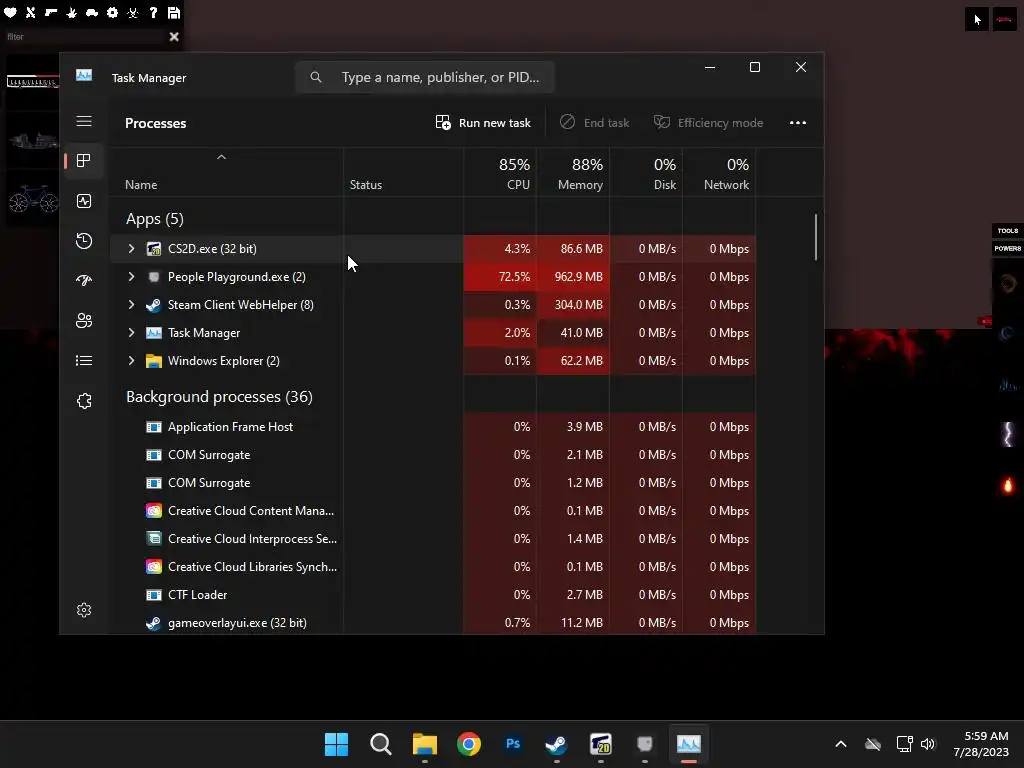This screenshot has width=1024, height=768.
Task: Open the clock and date flyout
Action: (x=982, y=744)
